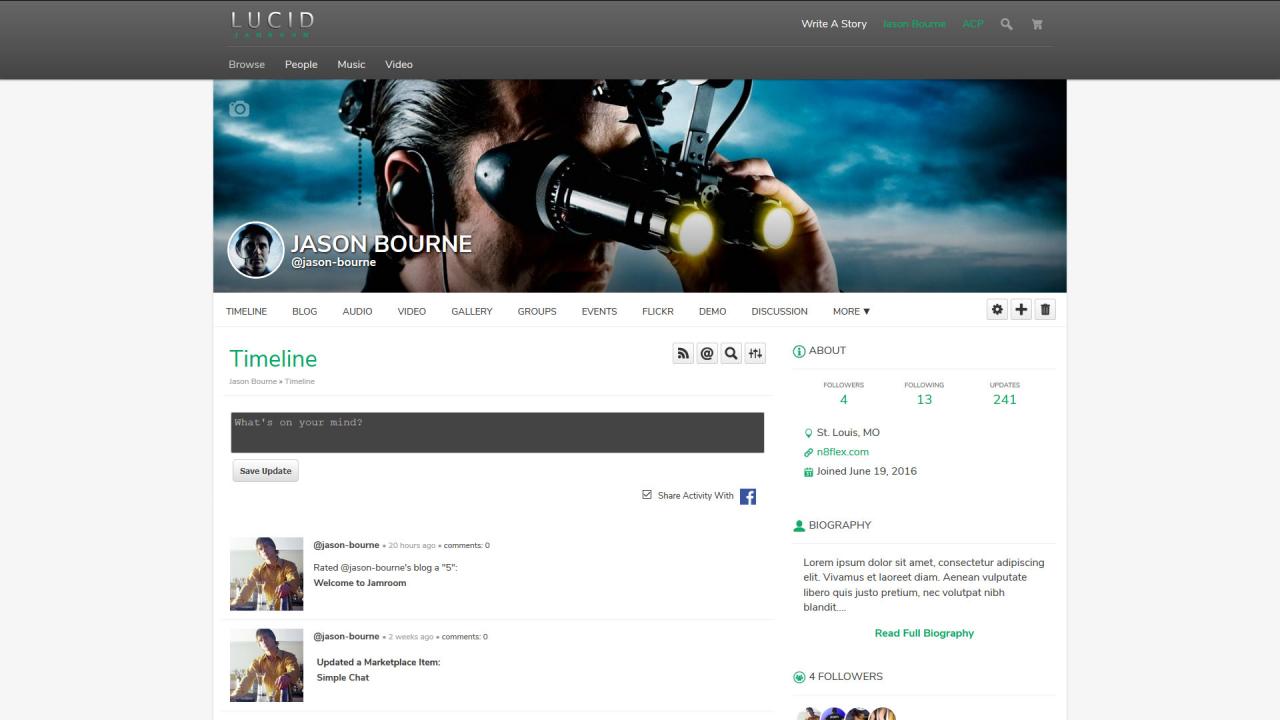The height and width of the screenshot is (720, 1280).
Task: Open the People menu
Action: 301,64
